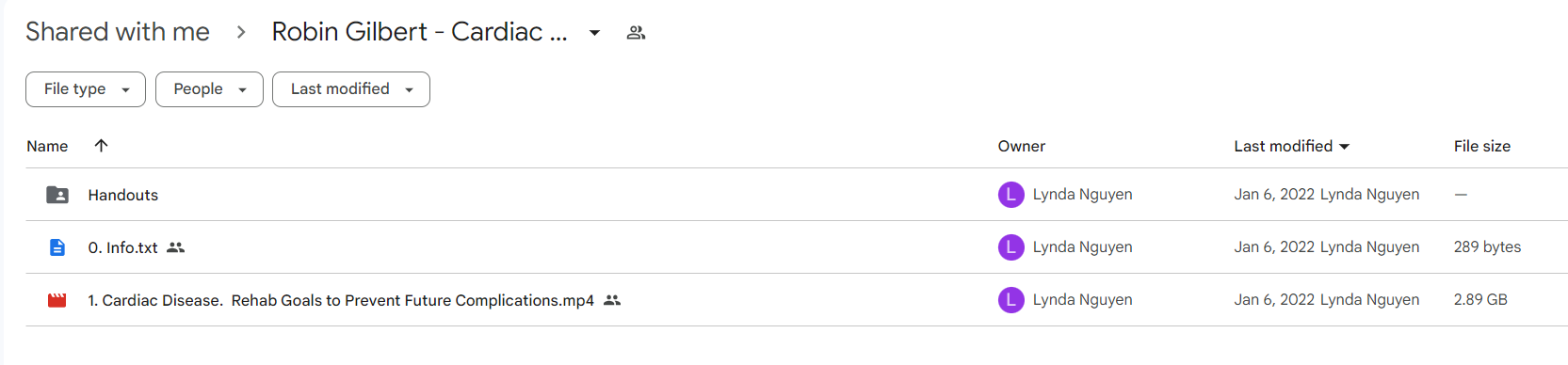This screenshot has width=1568, height=365.
Task: Open the Handouts shared folder icon
Action: (57, 195)
